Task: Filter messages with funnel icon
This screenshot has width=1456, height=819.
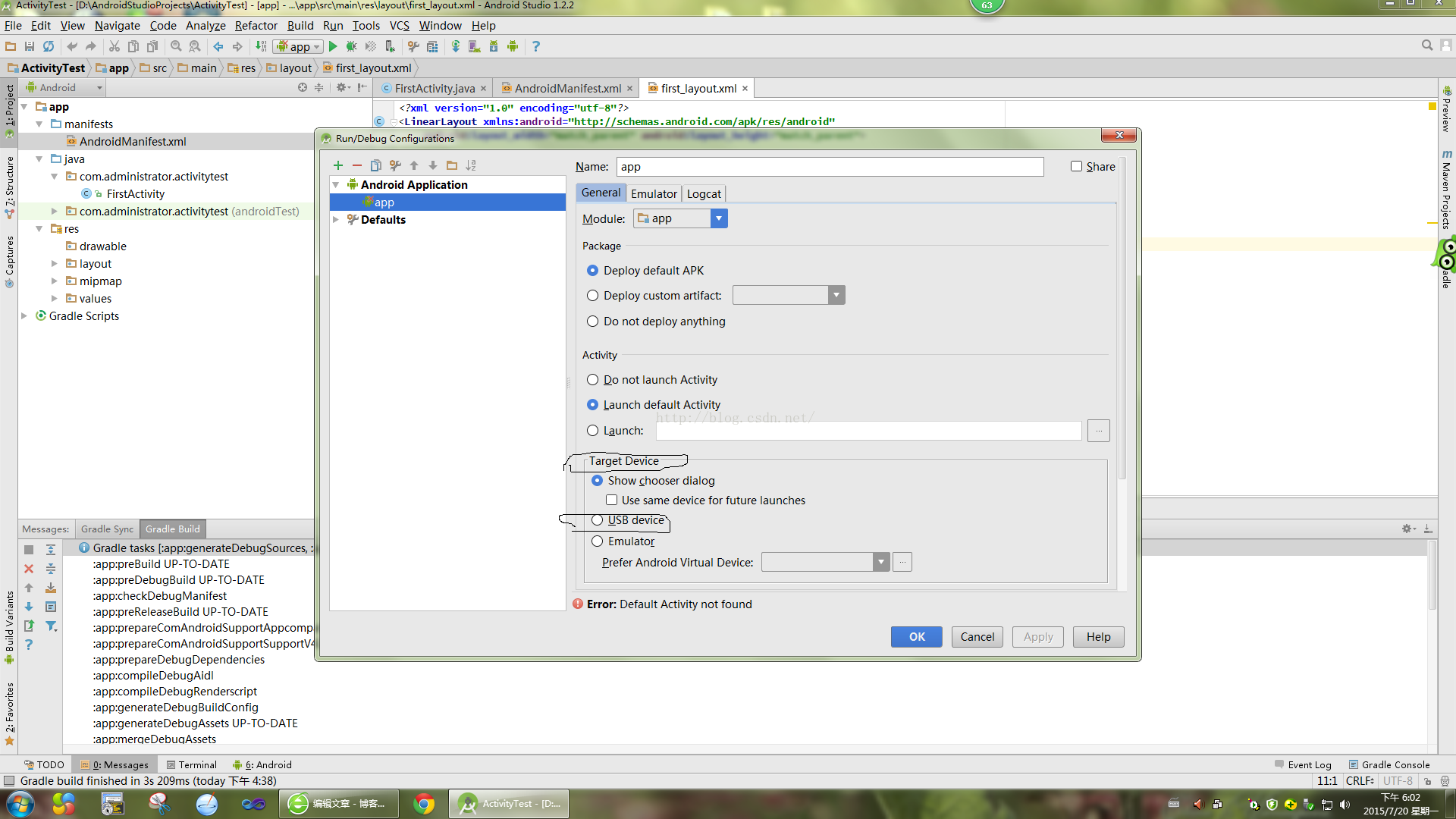Action: [x=51, y=626]
